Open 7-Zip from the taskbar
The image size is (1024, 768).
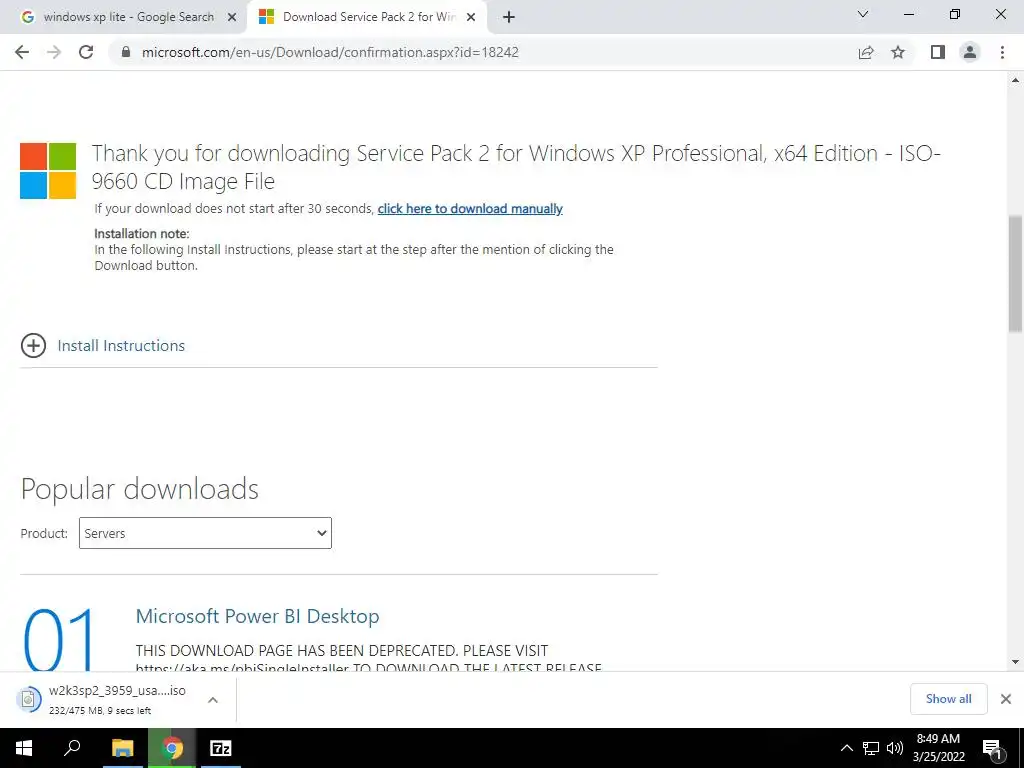tap(221, 748)
